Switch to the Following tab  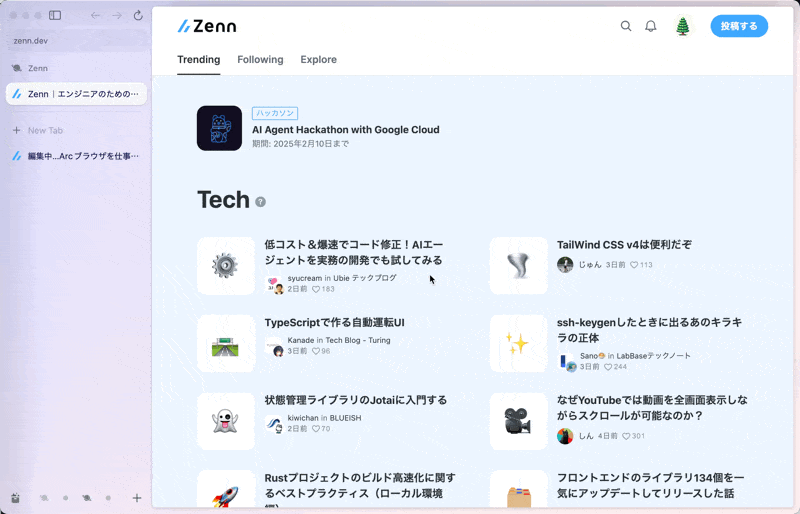pos(260,60)
